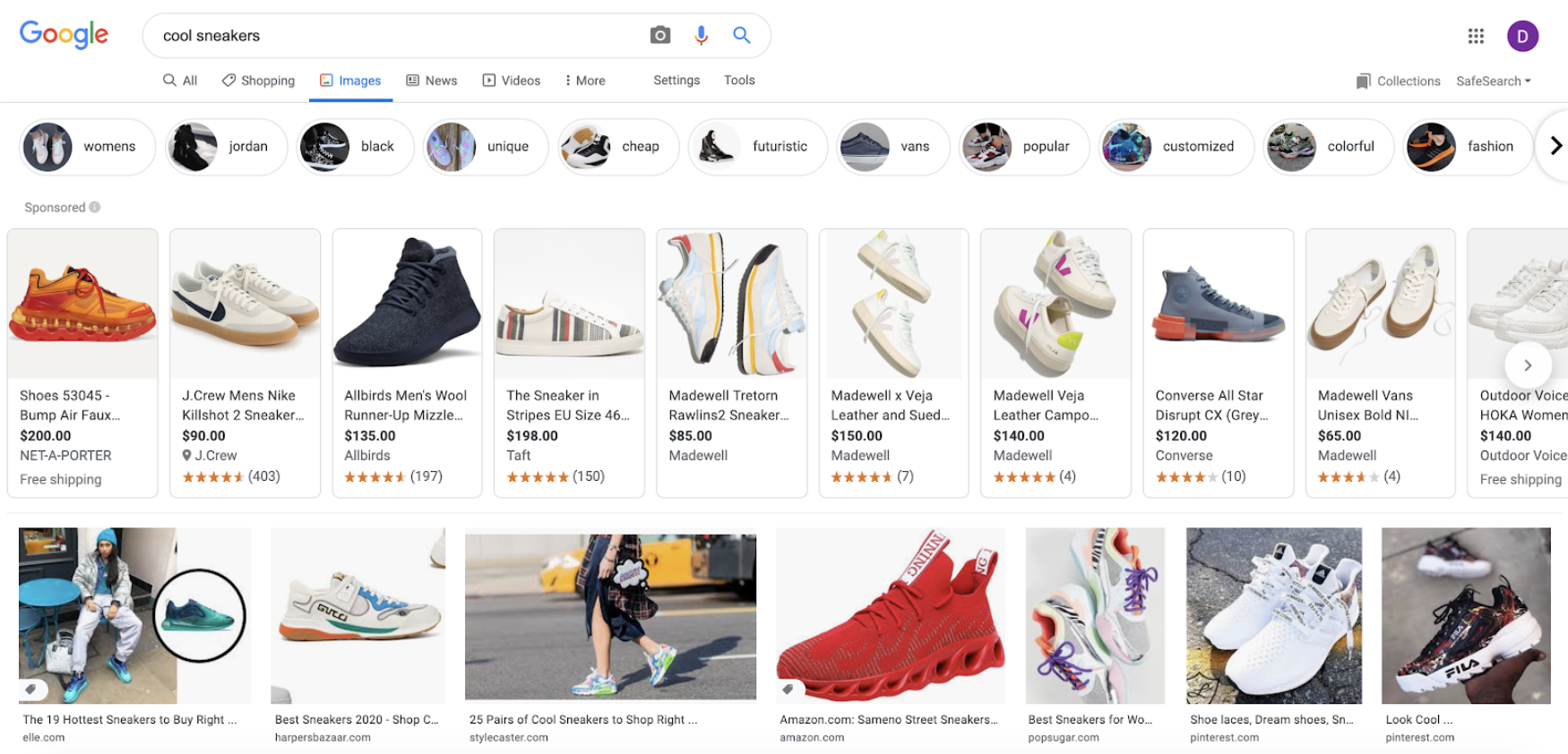Open the red Amazon sneaker image
Viewport: 1568px width, 754px height.
click(890, 615)
